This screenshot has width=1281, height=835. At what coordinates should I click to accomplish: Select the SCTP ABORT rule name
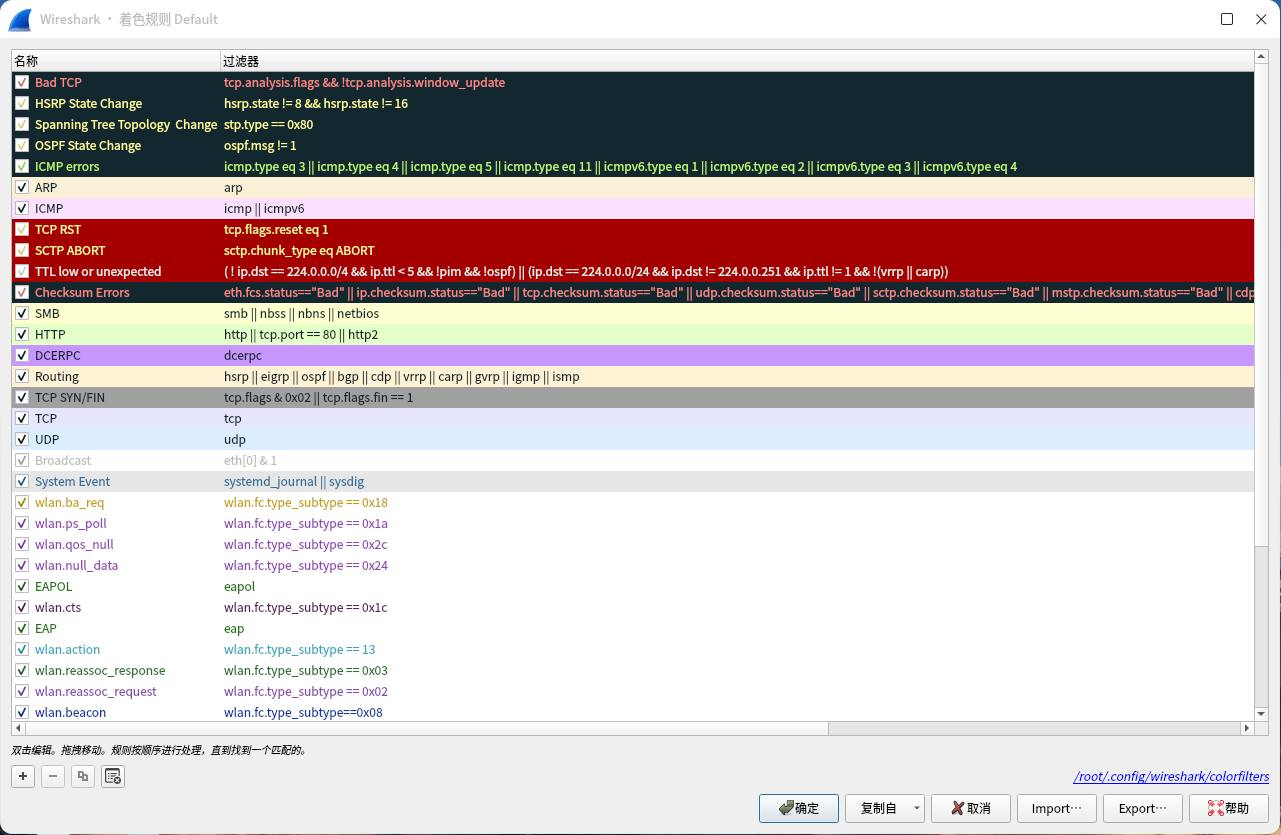(70, 251)
